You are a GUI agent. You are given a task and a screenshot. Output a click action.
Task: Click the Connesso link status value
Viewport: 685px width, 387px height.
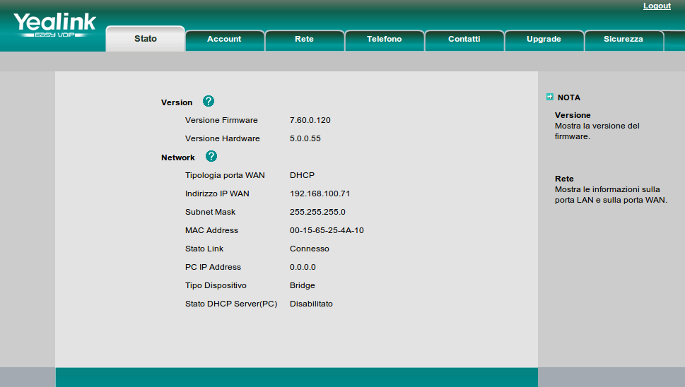309,249
